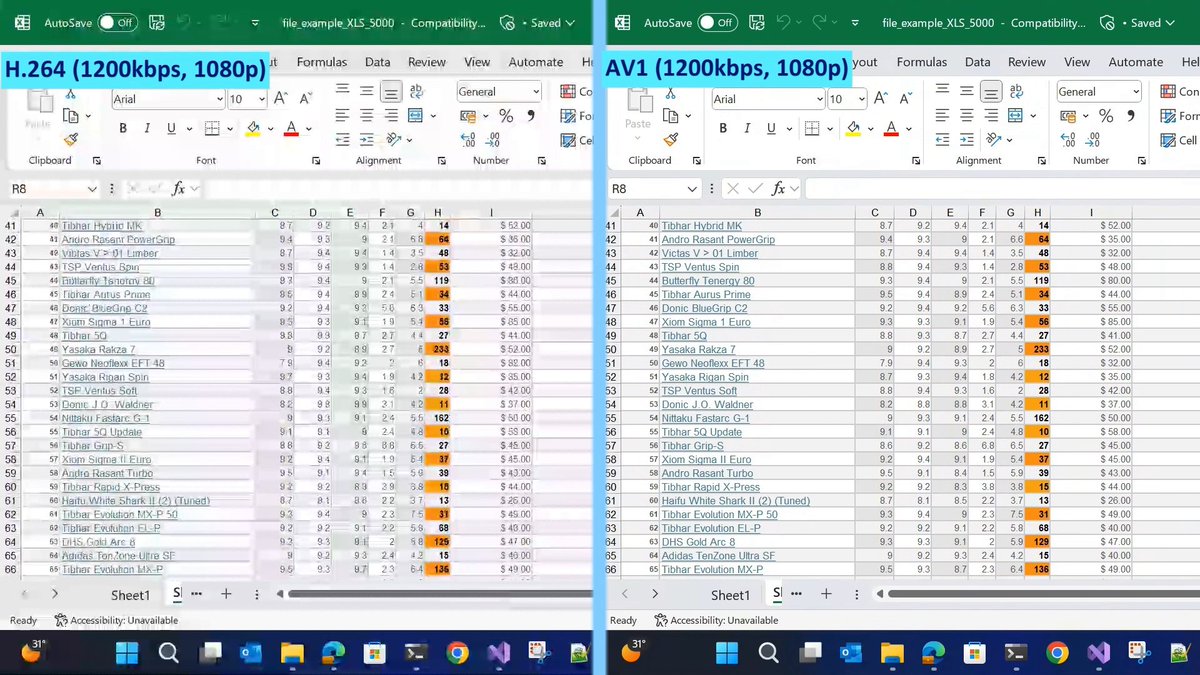Click Copy icon in the AV1 window
Viewport: 1200px width, 675px height.
coord(670,117)
